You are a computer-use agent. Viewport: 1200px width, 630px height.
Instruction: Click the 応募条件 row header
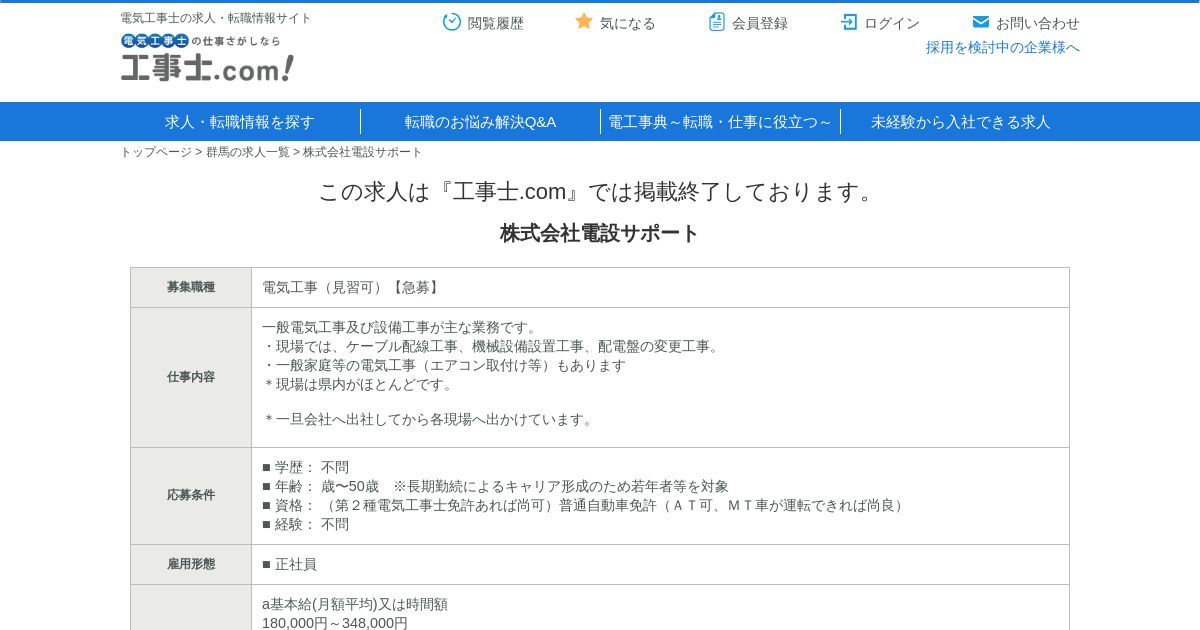(x=191, y=495)
